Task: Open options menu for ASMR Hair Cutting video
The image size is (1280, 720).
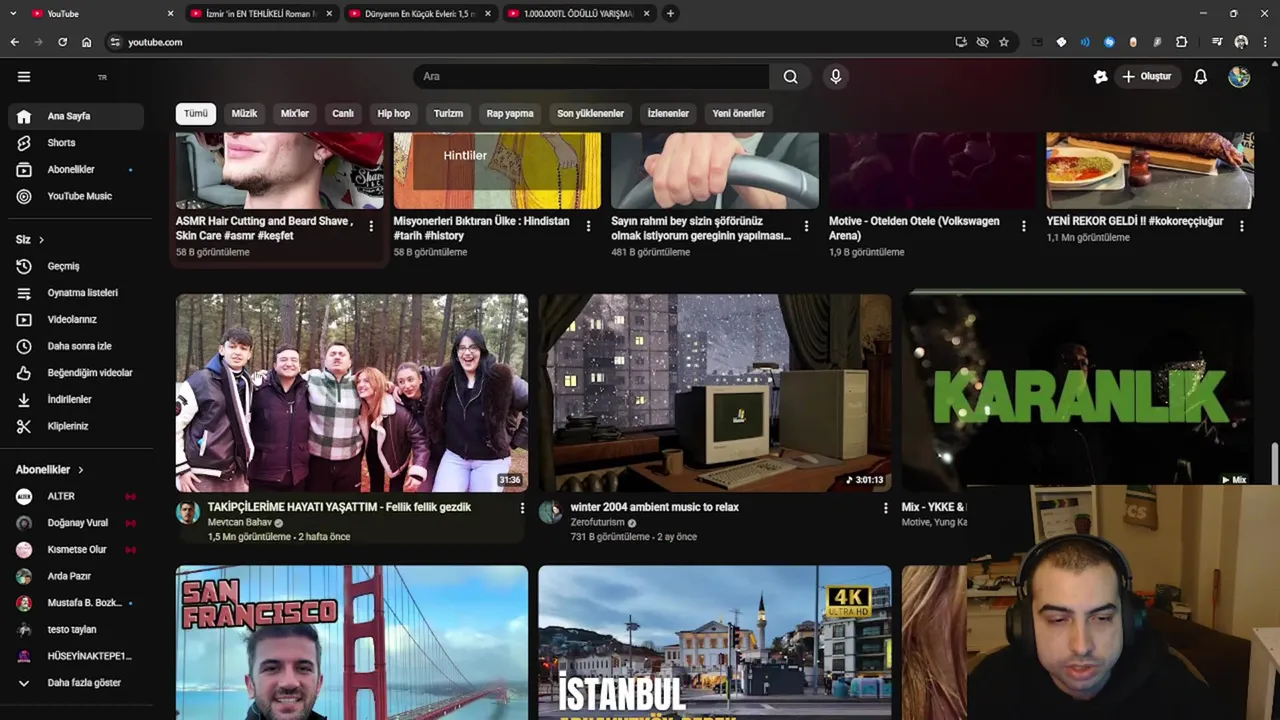Action: point(371,227)
